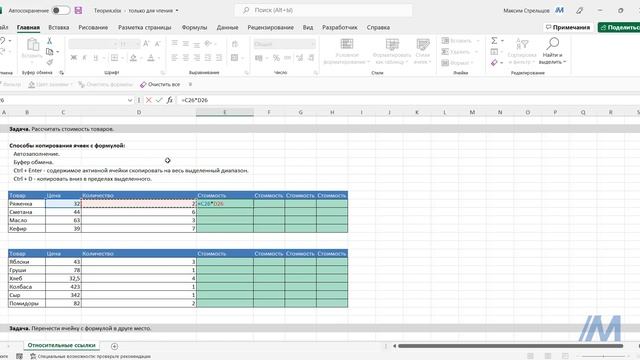
Task: Open the Справка help tab
Action: (378, 27)
